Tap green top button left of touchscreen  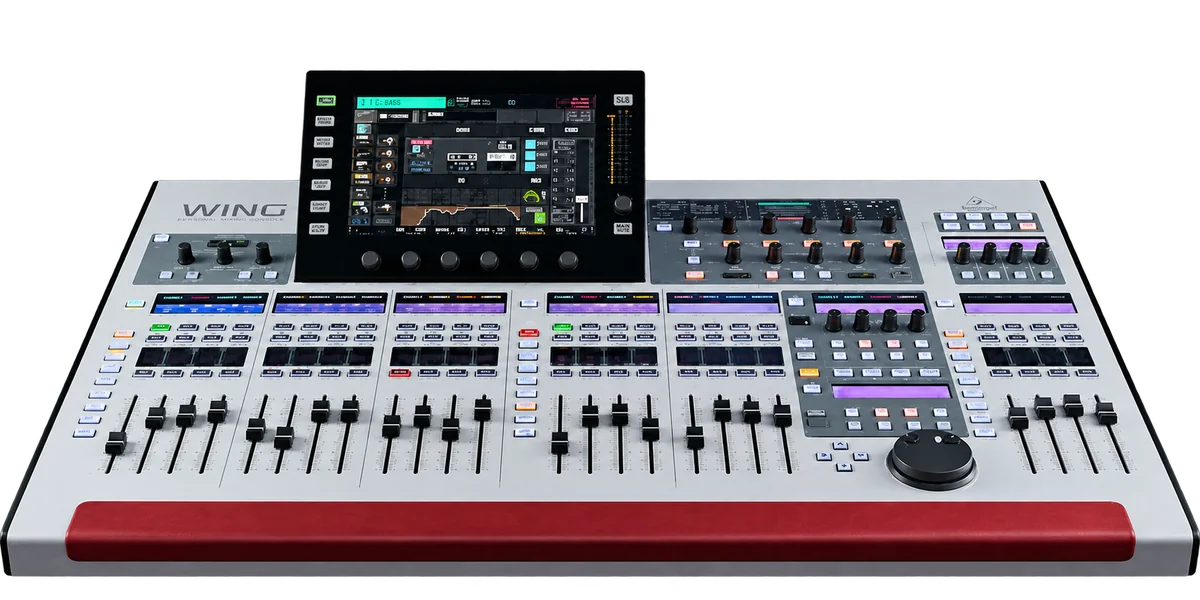point(326,100)
